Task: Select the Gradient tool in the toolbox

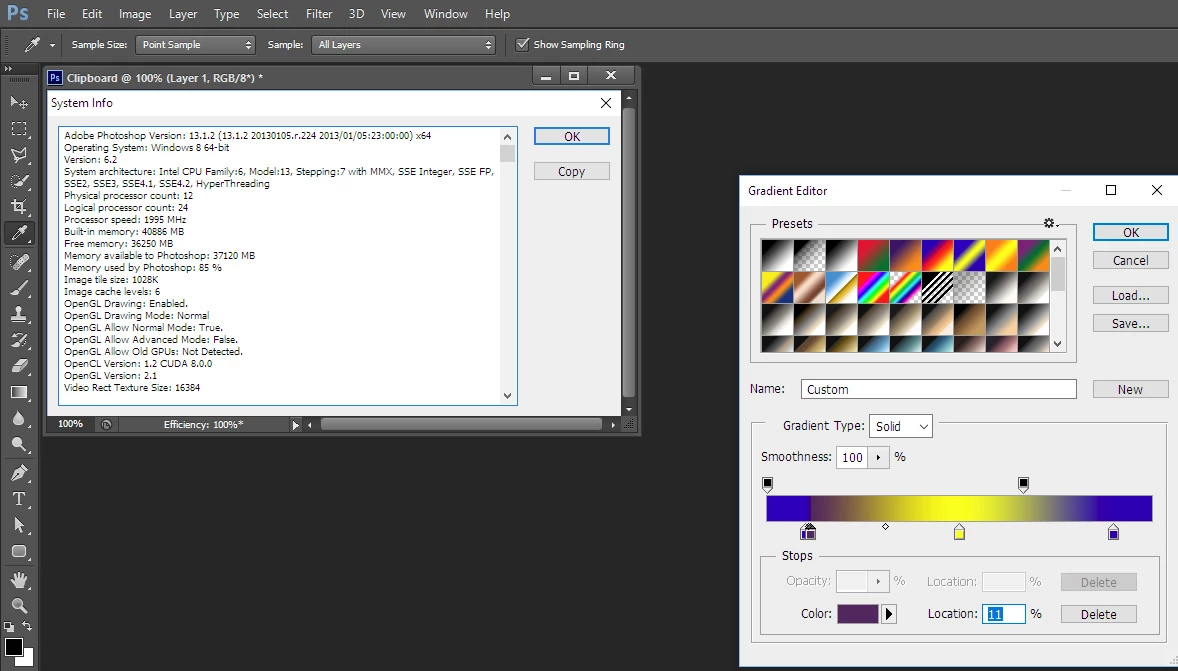Action: click(19, 392)
